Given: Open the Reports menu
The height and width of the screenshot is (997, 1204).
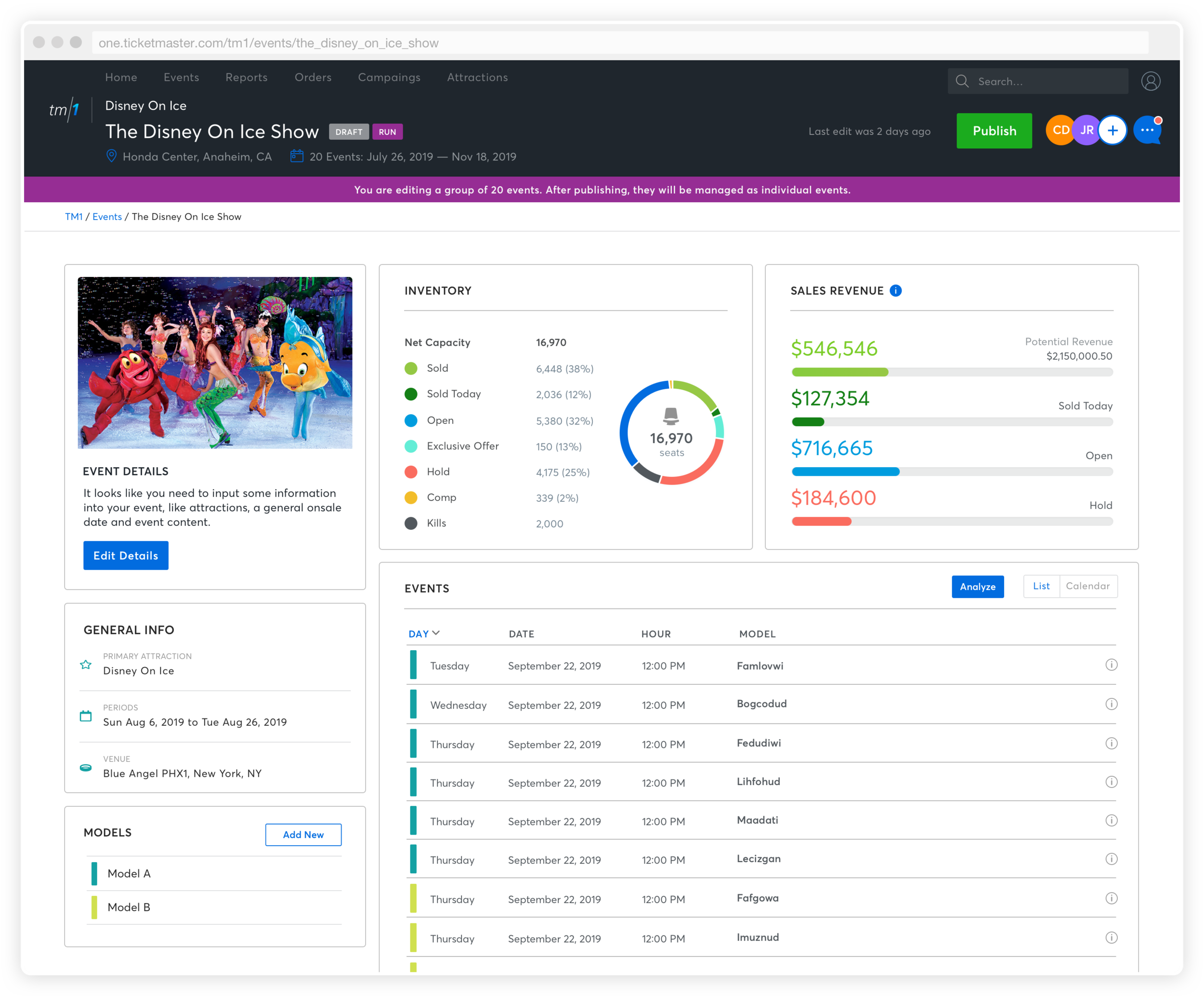Looking at the screenshot, I should pyautogui.click(x=247, y=78).
